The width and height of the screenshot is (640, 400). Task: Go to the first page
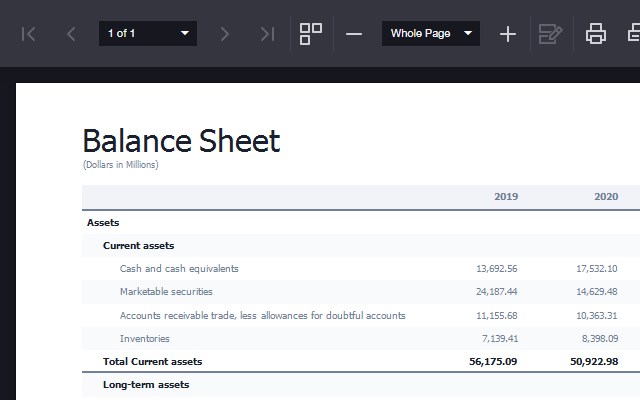29,34
